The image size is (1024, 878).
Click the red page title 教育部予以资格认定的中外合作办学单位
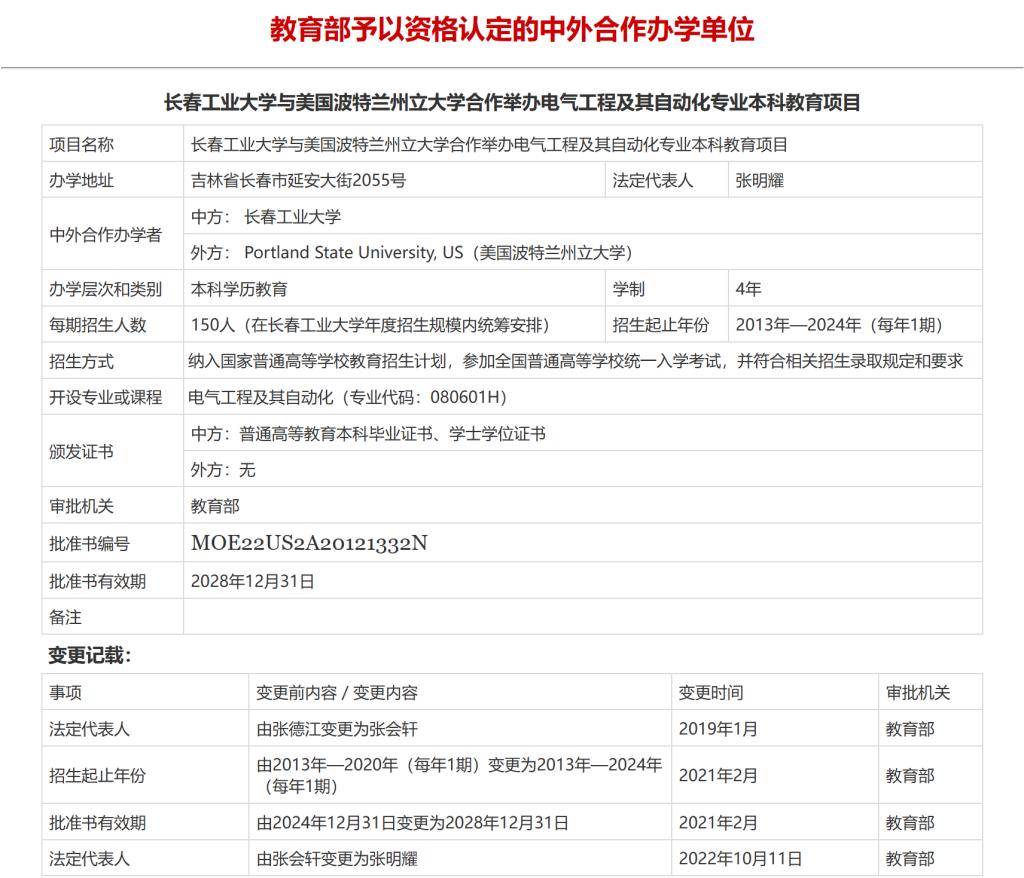click(512, 30)
